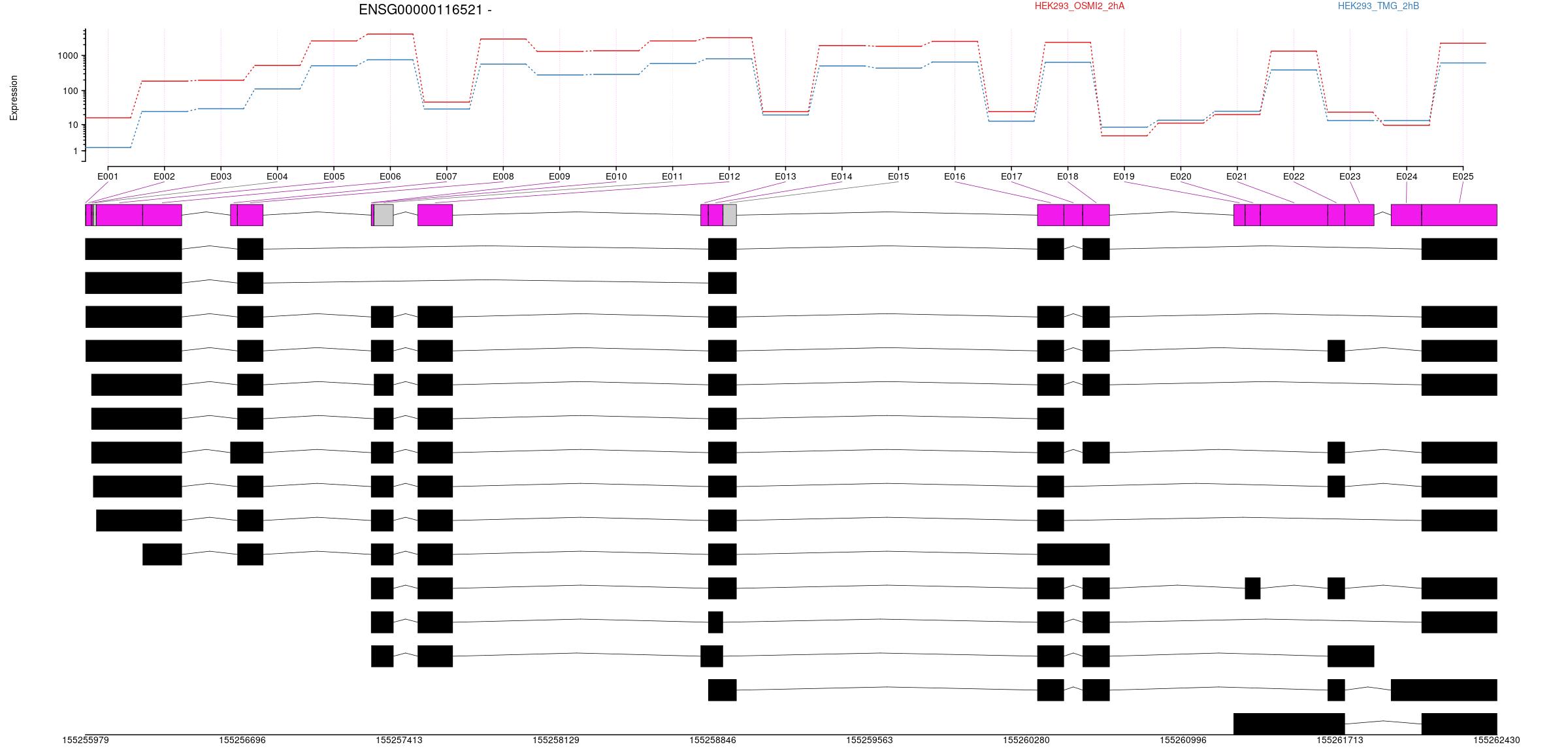Image resolution: width=1568 pixels, height=751 pixels.
Task: Click exon label E024
Action: (1407, 176)
